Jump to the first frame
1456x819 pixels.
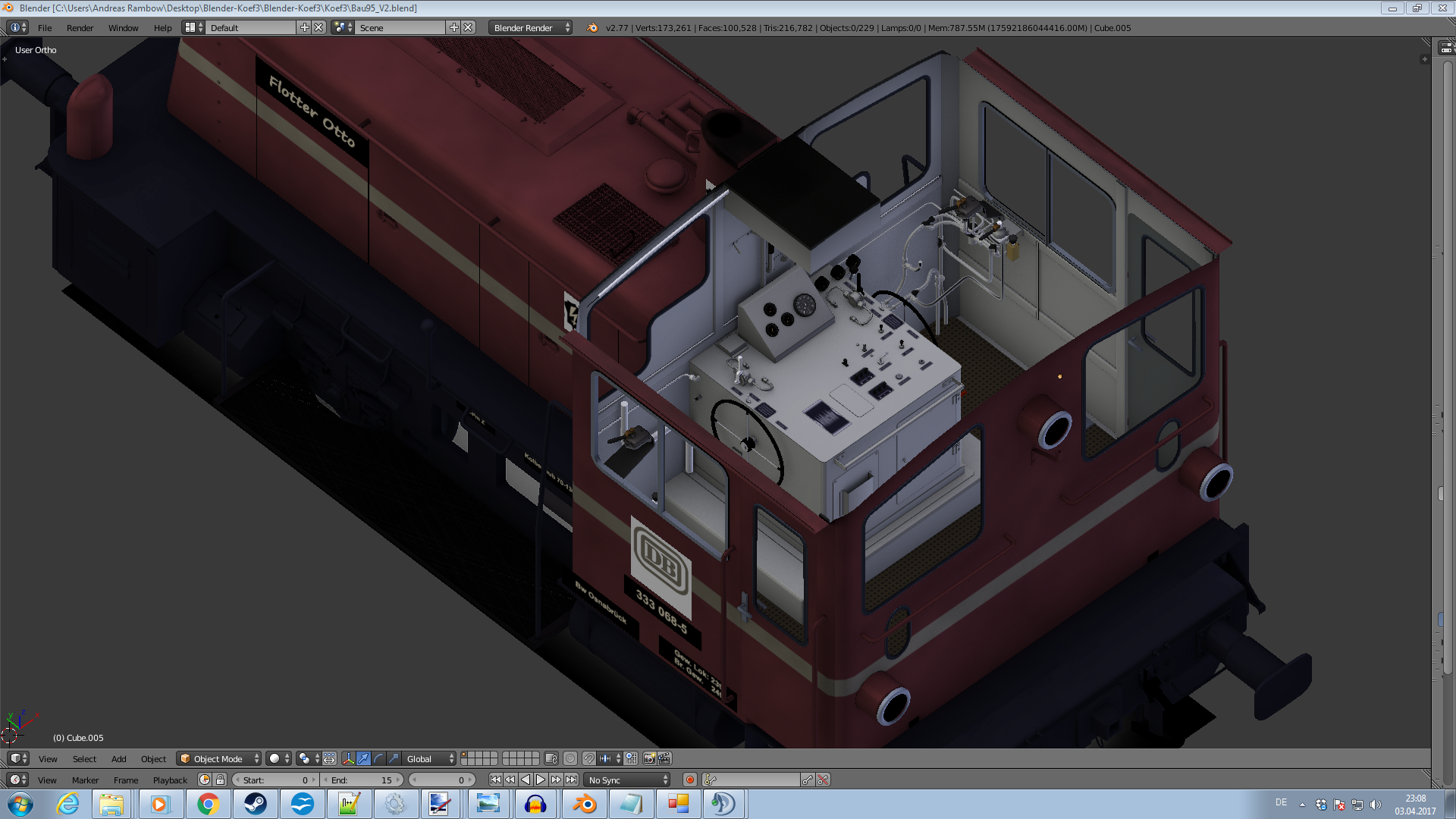(495, 780)
